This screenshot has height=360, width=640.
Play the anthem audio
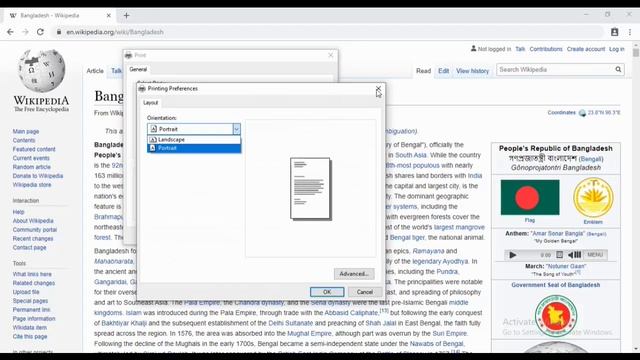(x=513, y=255)
